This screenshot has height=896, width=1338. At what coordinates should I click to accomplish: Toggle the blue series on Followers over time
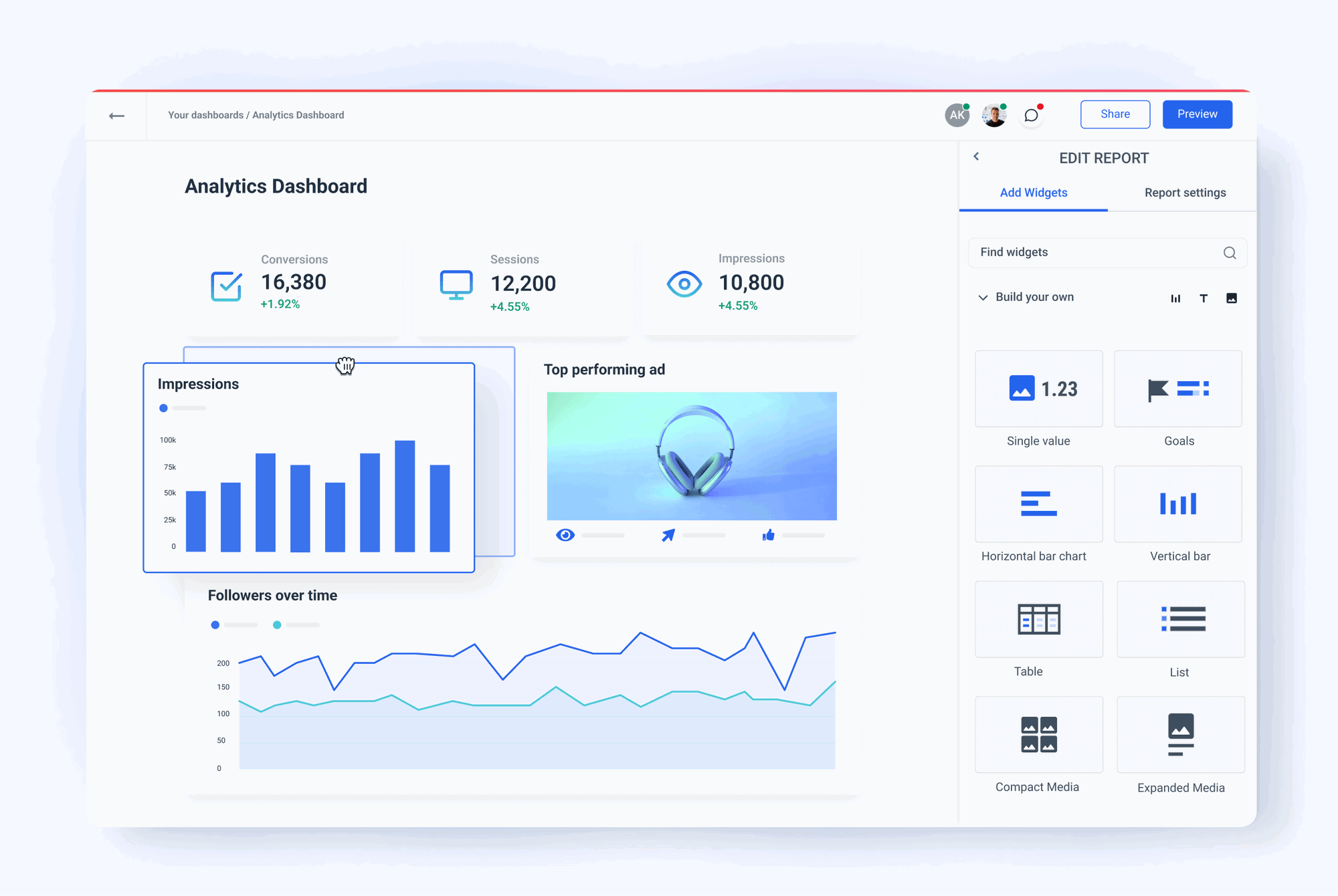(x=215, y=625)
